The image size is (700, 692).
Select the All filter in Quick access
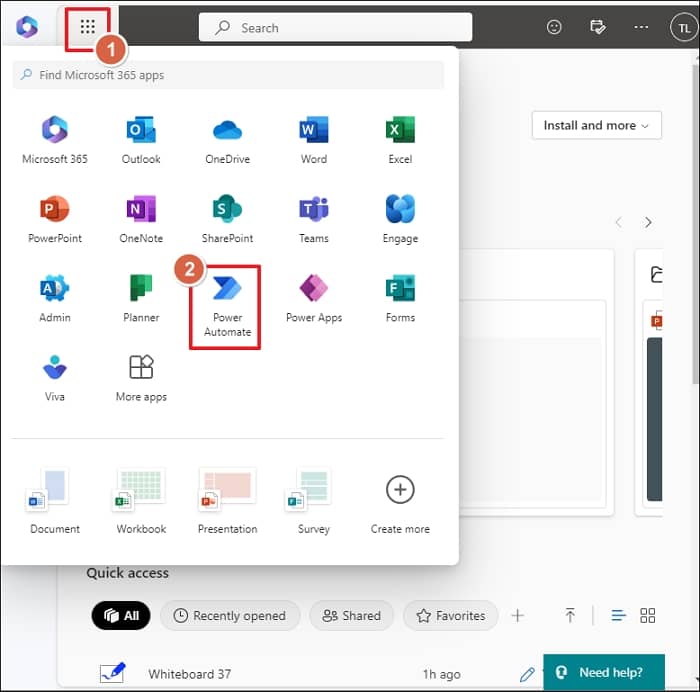coord(121,616)
